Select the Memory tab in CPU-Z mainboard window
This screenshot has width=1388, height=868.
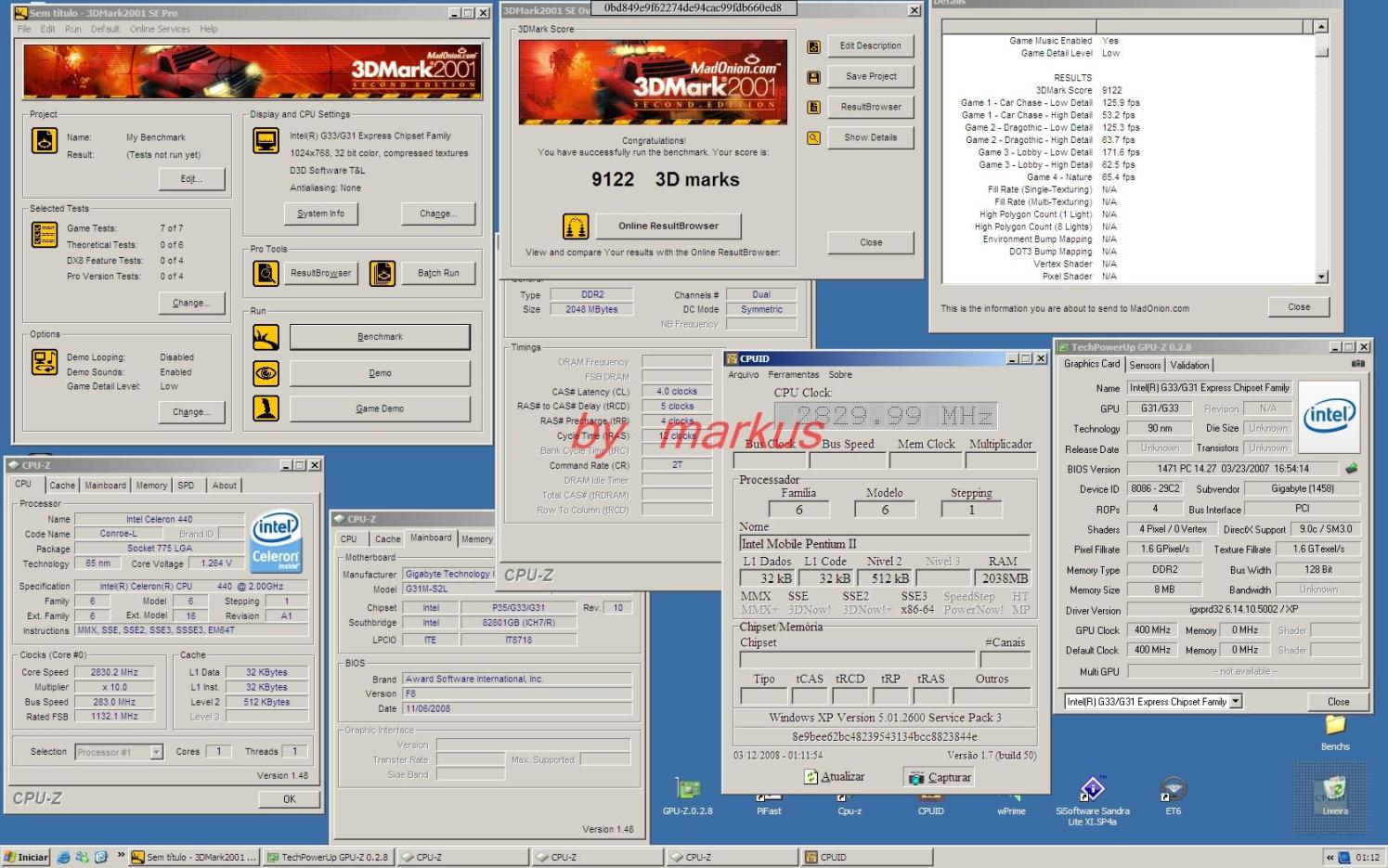click(x=477, y=539)
